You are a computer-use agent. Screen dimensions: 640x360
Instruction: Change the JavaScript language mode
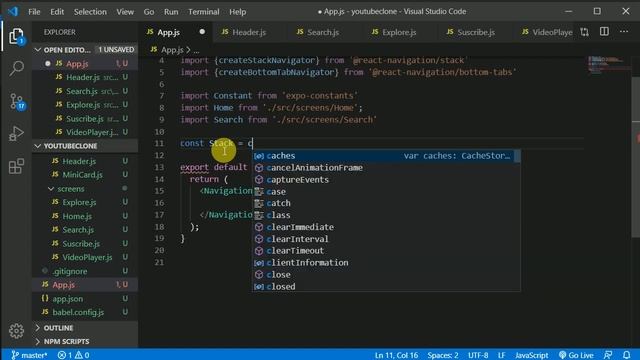pyautogui.click(x=531, y=355)
